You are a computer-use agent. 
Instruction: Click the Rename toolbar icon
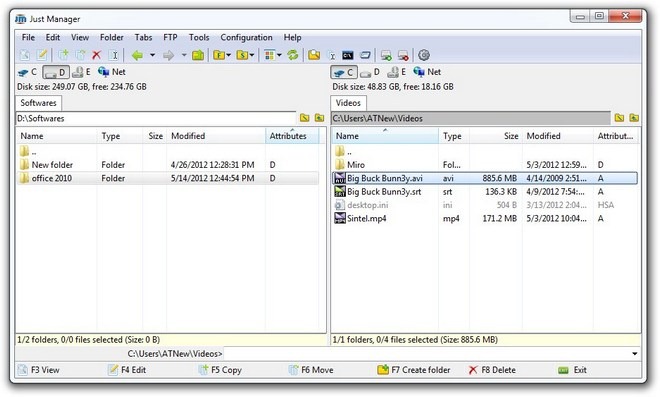[114, 55]
